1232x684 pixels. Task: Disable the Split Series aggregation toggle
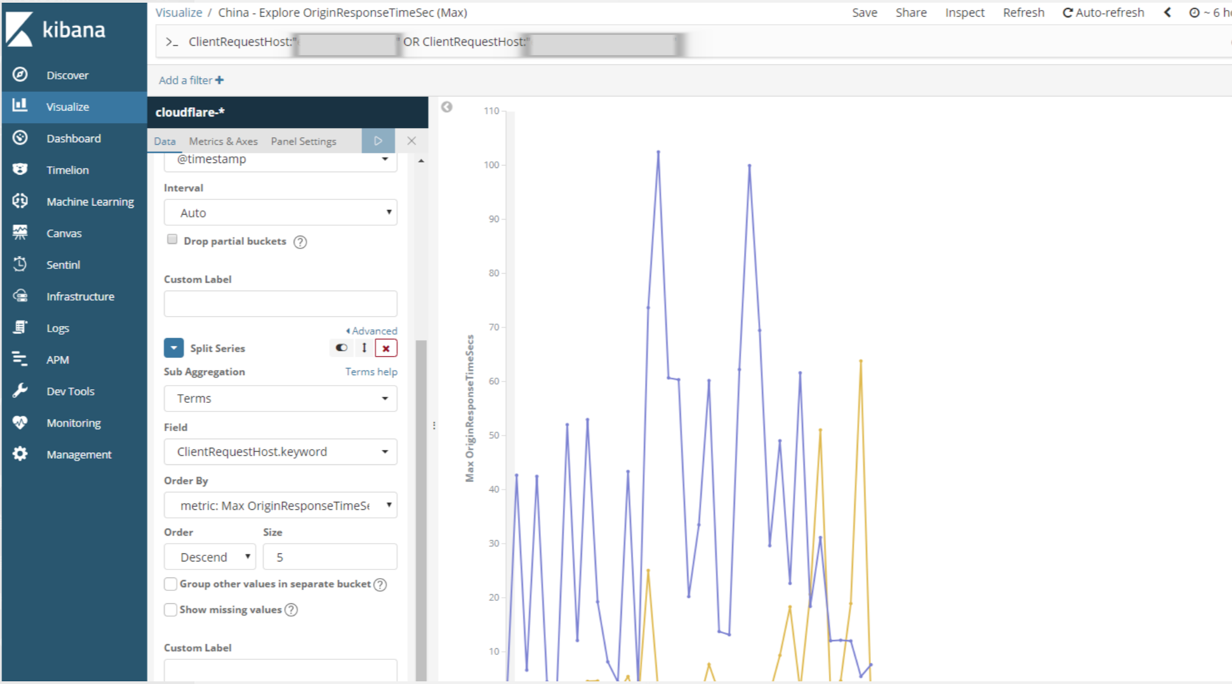click(x=341, y=347)
